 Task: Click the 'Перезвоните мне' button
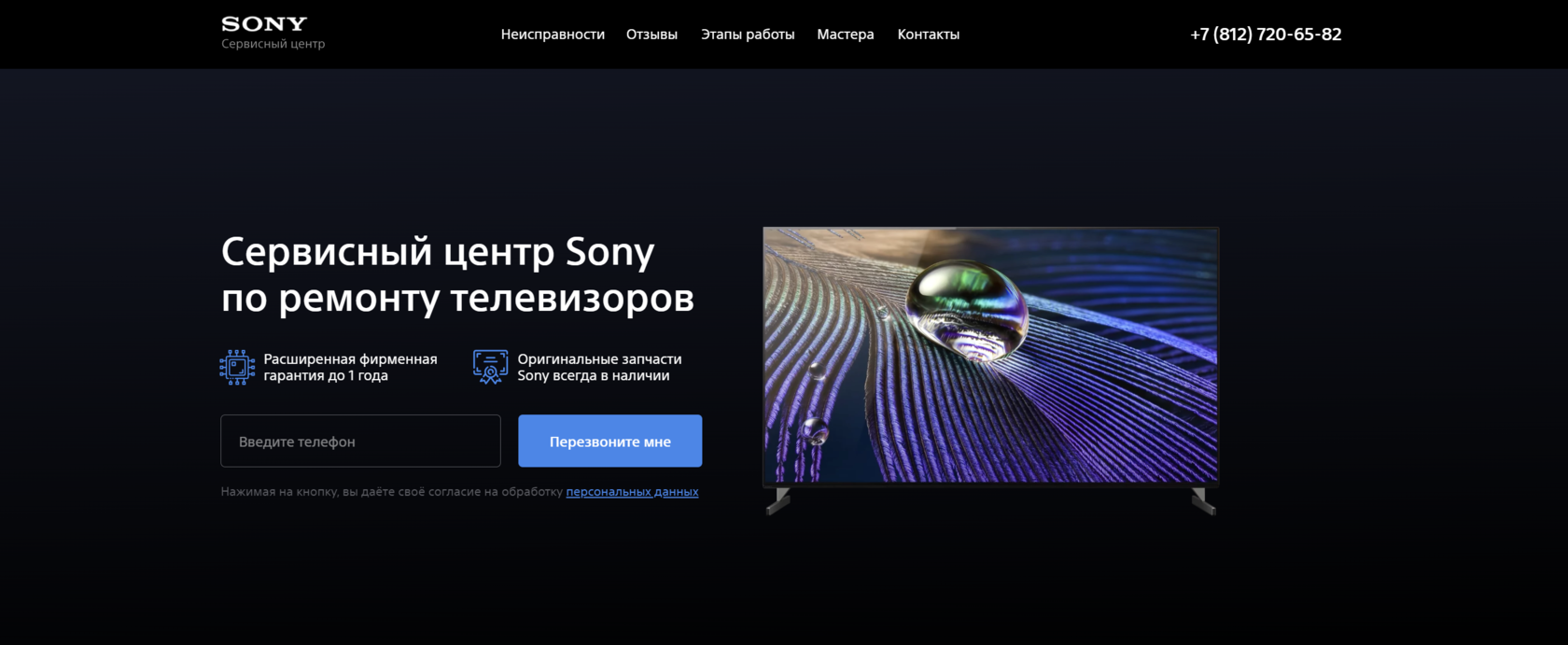point(609,441)
